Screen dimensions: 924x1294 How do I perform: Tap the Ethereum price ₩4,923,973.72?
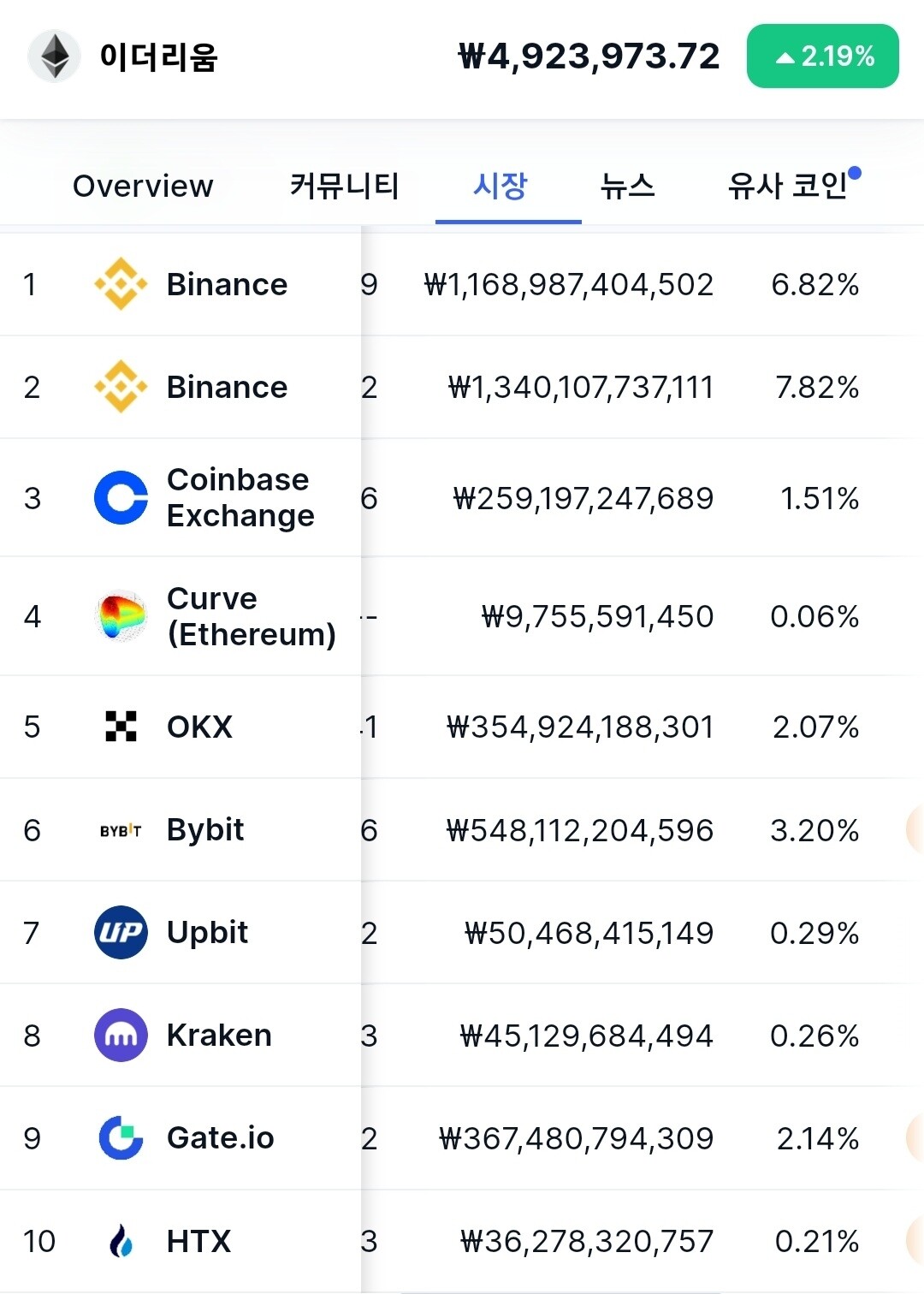coord(589,56)
